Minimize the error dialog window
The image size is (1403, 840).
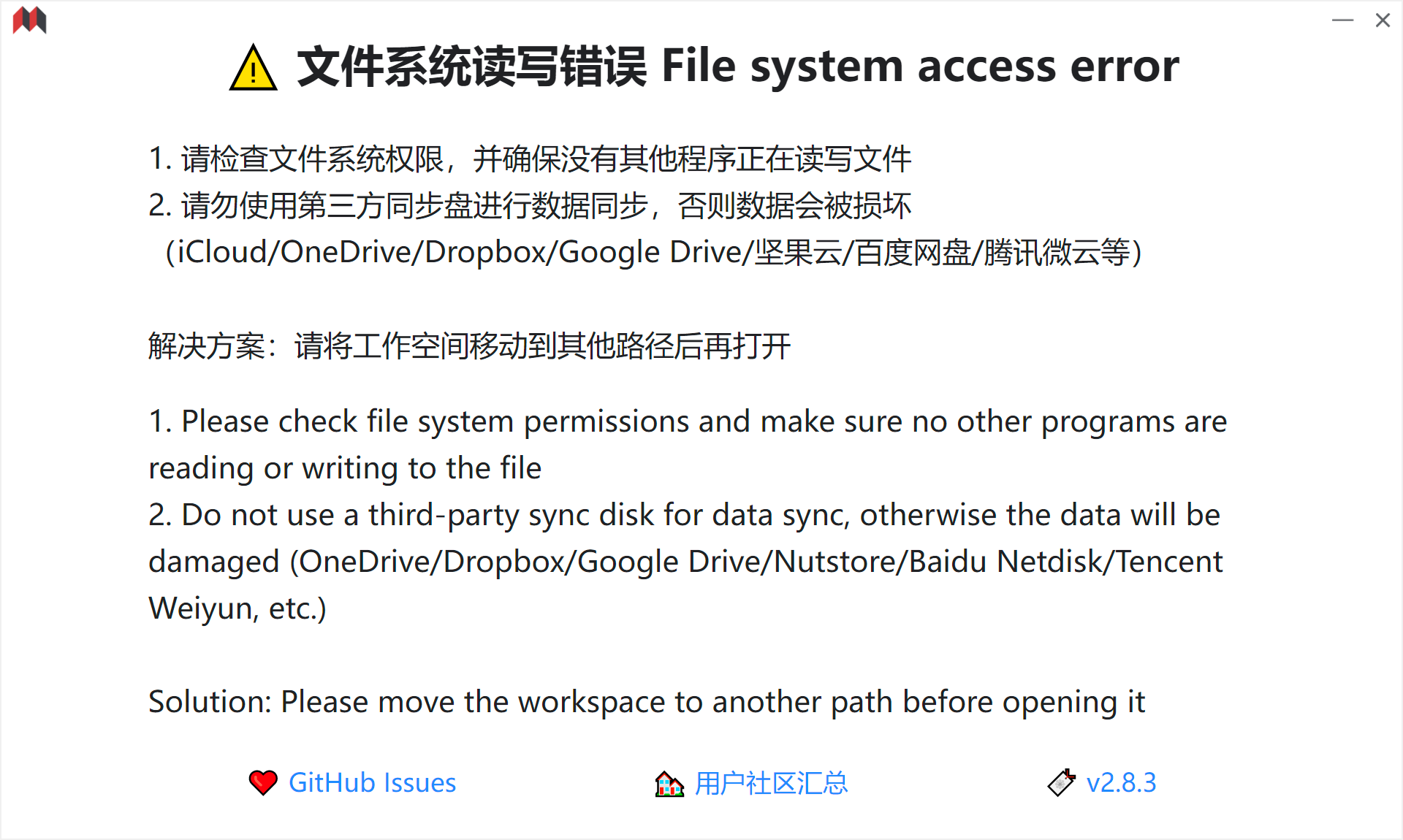(x=1343, y=20)
